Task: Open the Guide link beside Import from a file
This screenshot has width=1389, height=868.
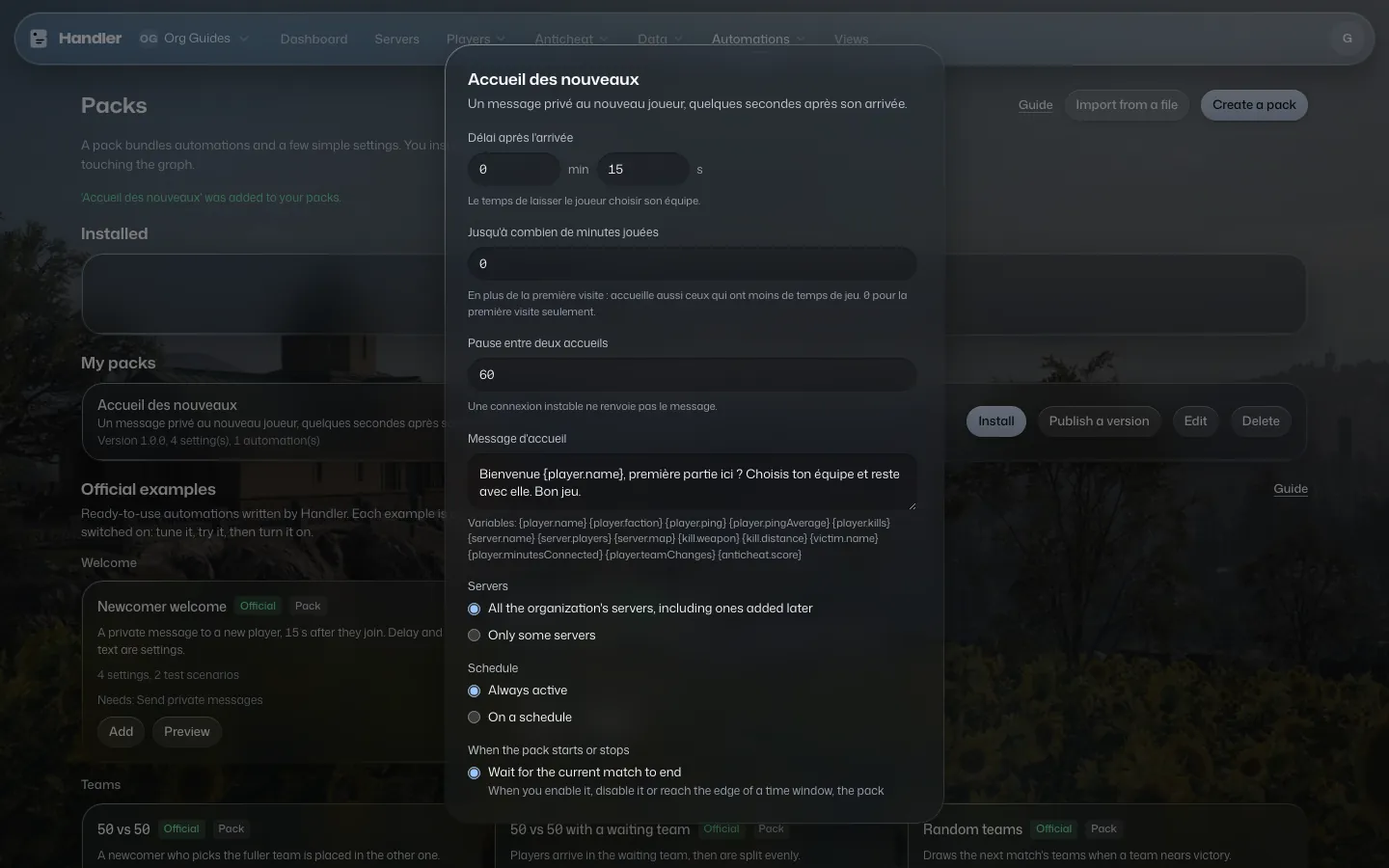Action: [1036, 105]
